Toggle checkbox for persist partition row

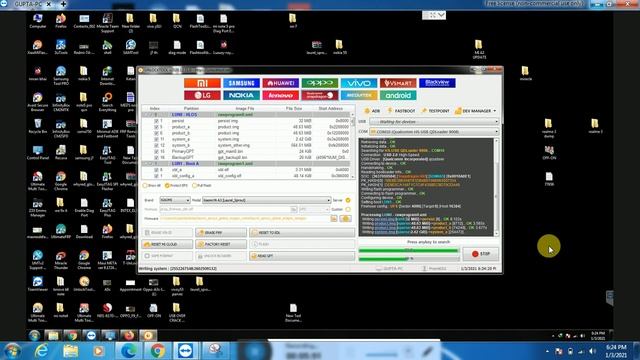(x=156, y=121)
